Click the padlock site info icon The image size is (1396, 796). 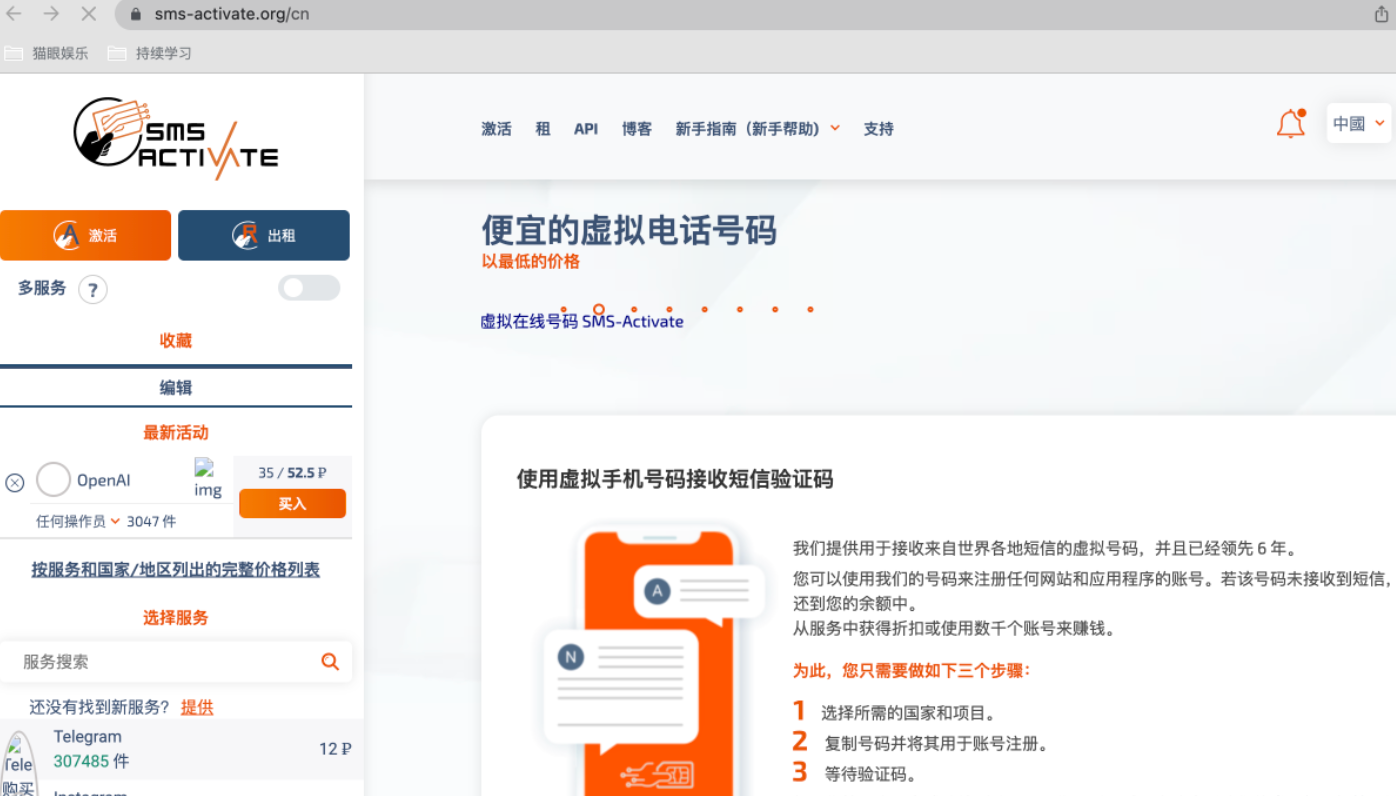136,14
